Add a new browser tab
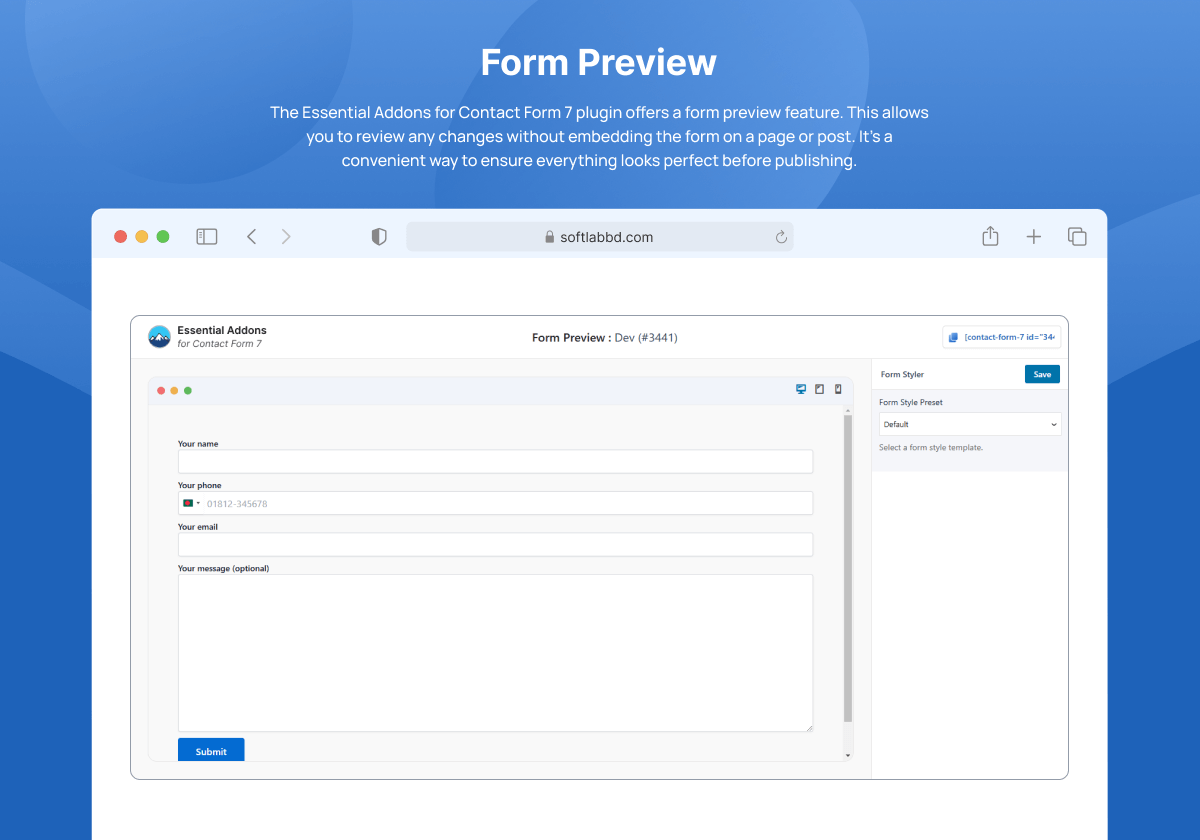Image resolution: width=1200 pixels, height=840 pixels. [1034, 237]
